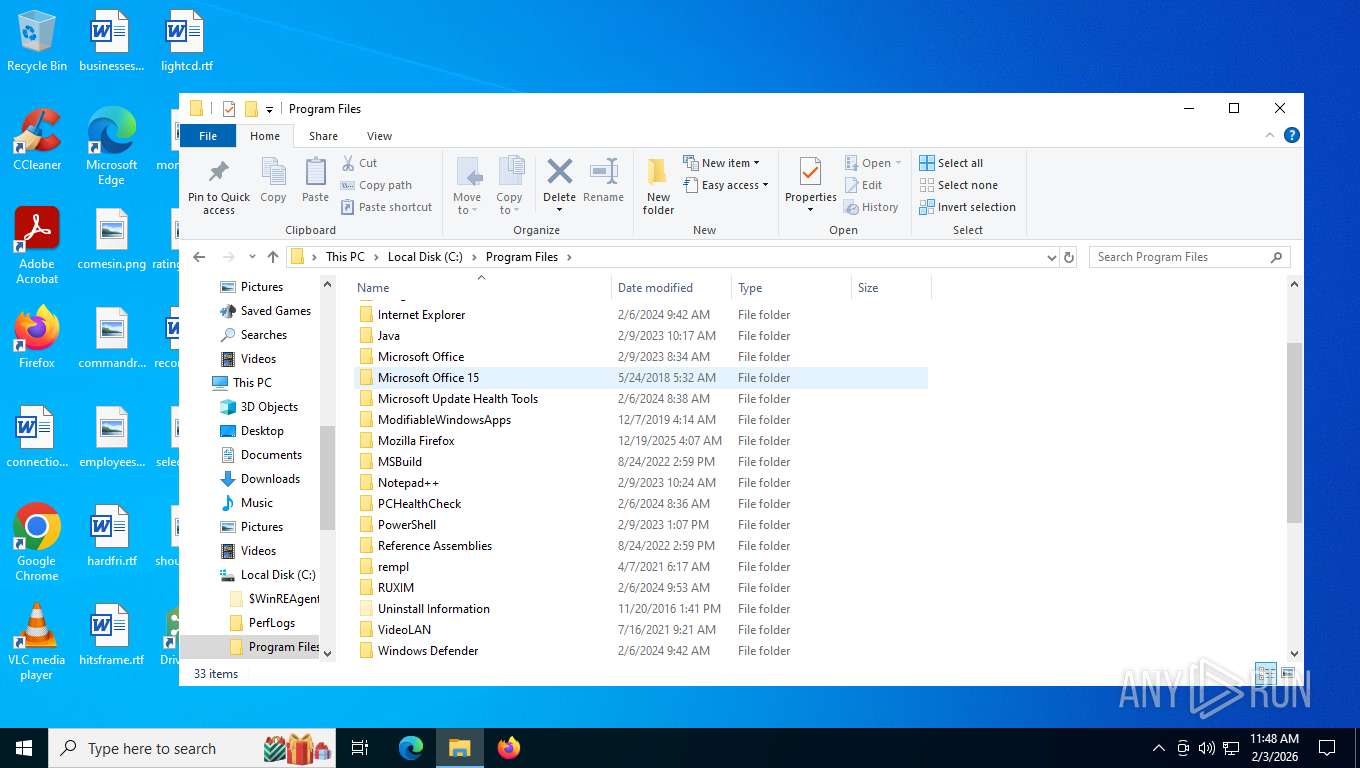Click the Cut scissors icon
This screenshot has width=1360, height=768.
[x=348, y=163]
